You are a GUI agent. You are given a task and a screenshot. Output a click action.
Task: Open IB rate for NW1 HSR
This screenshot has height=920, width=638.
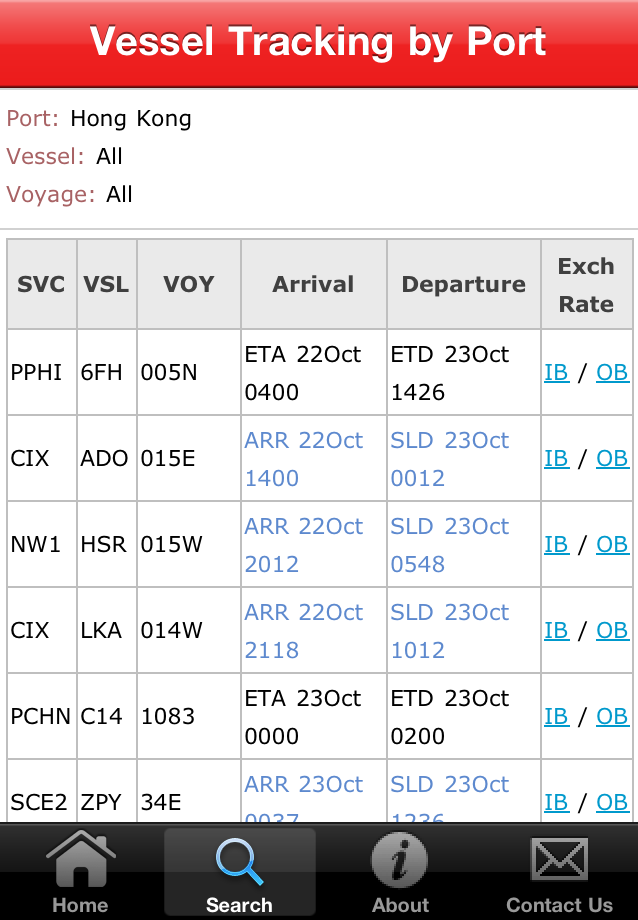pos(557,544)
